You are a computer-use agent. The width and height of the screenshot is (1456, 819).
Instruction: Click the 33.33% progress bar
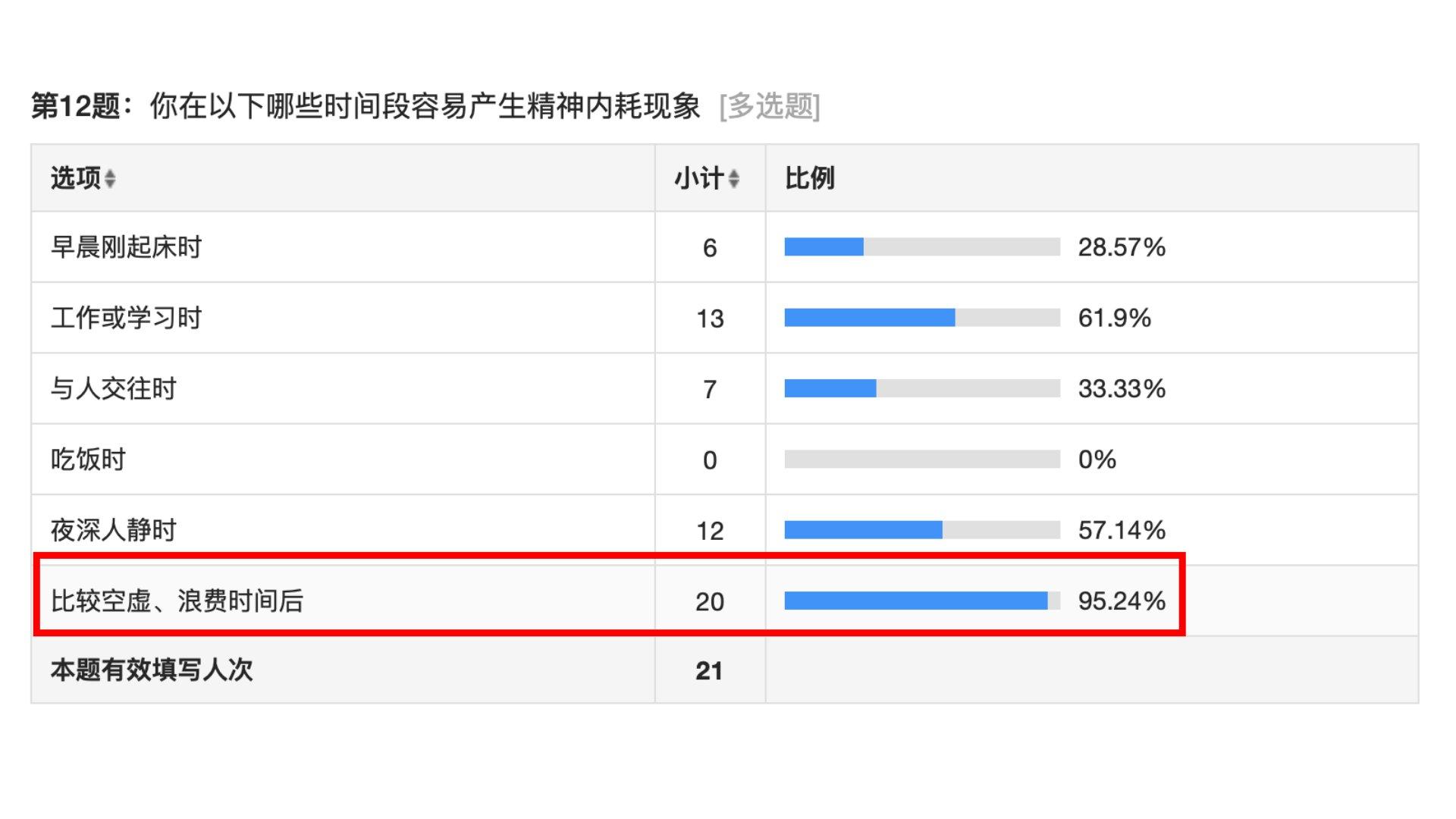[921, 388]
